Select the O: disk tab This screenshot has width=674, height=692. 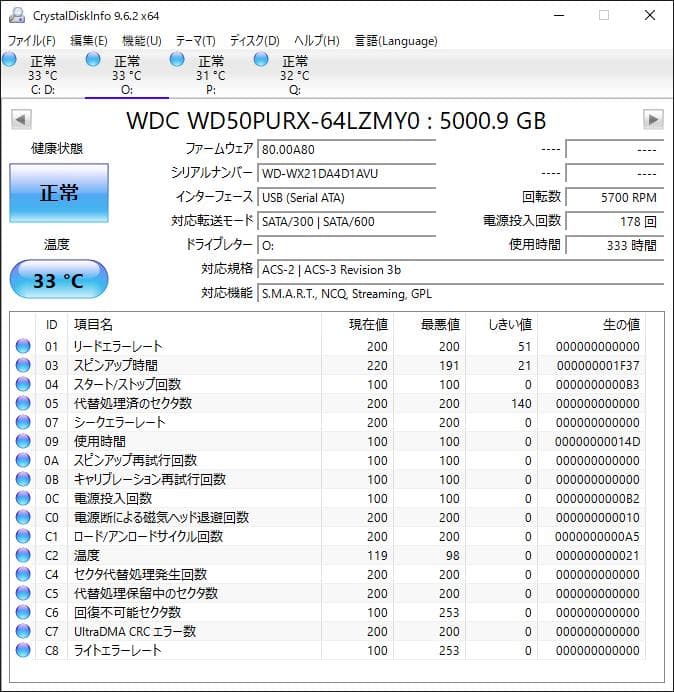point(127,75)
